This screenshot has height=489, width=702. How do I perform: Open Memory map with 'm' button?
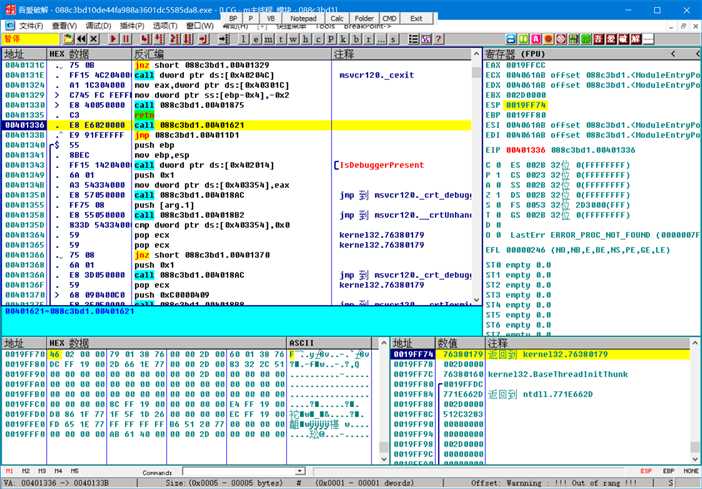click(268, 39)
